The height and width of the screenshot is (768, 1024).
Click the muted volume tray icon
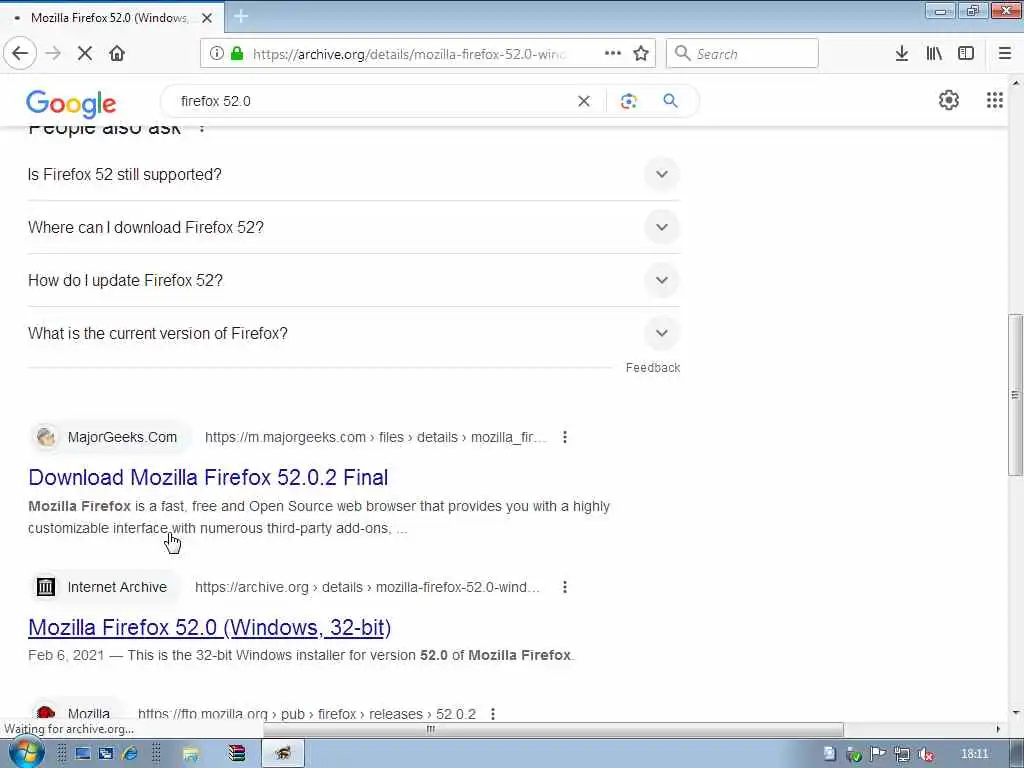coord(925,754)
